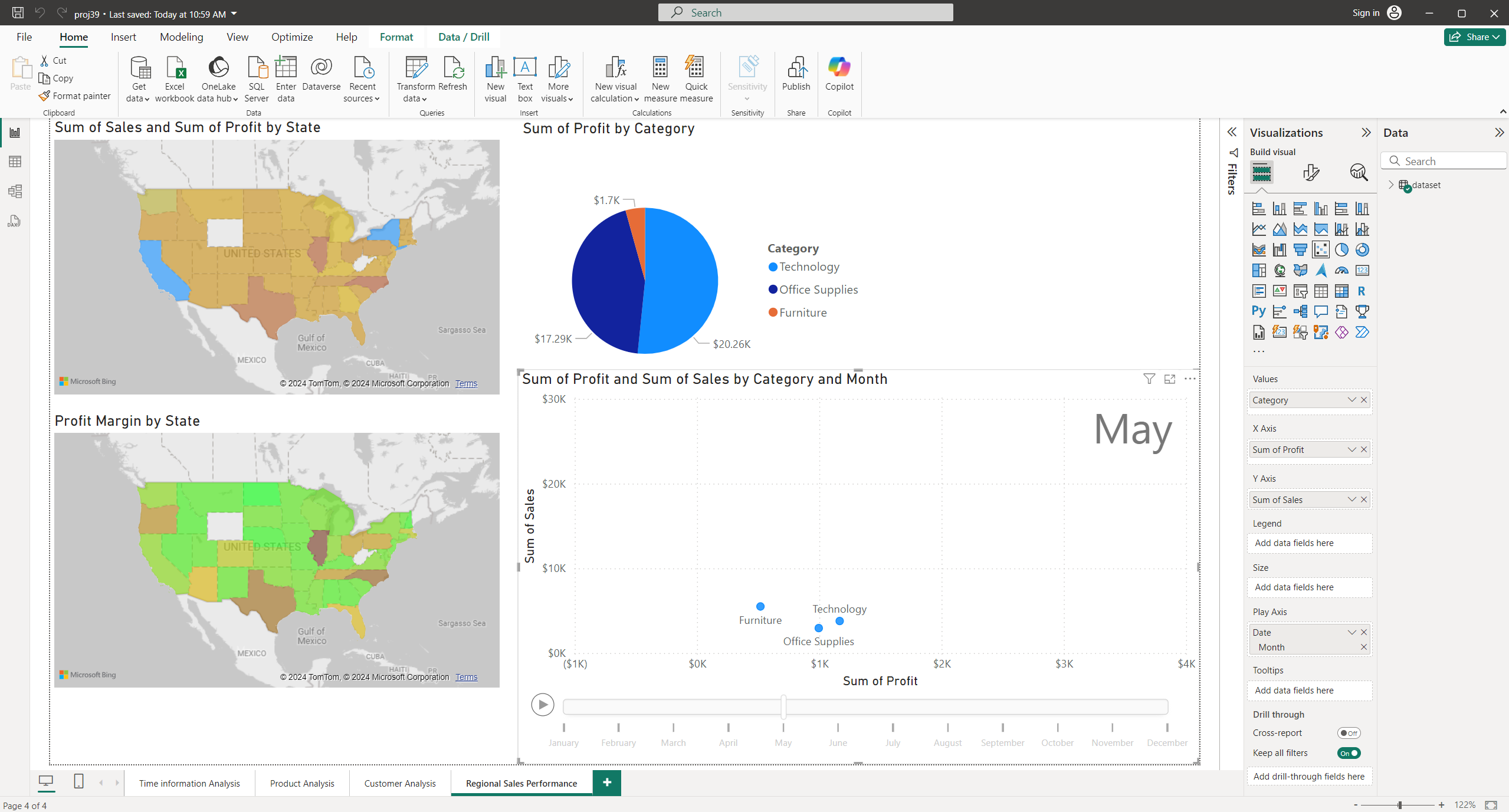
Task: Select the Python visual icon
Action: pyautogui.click(x=1258, y=311)
